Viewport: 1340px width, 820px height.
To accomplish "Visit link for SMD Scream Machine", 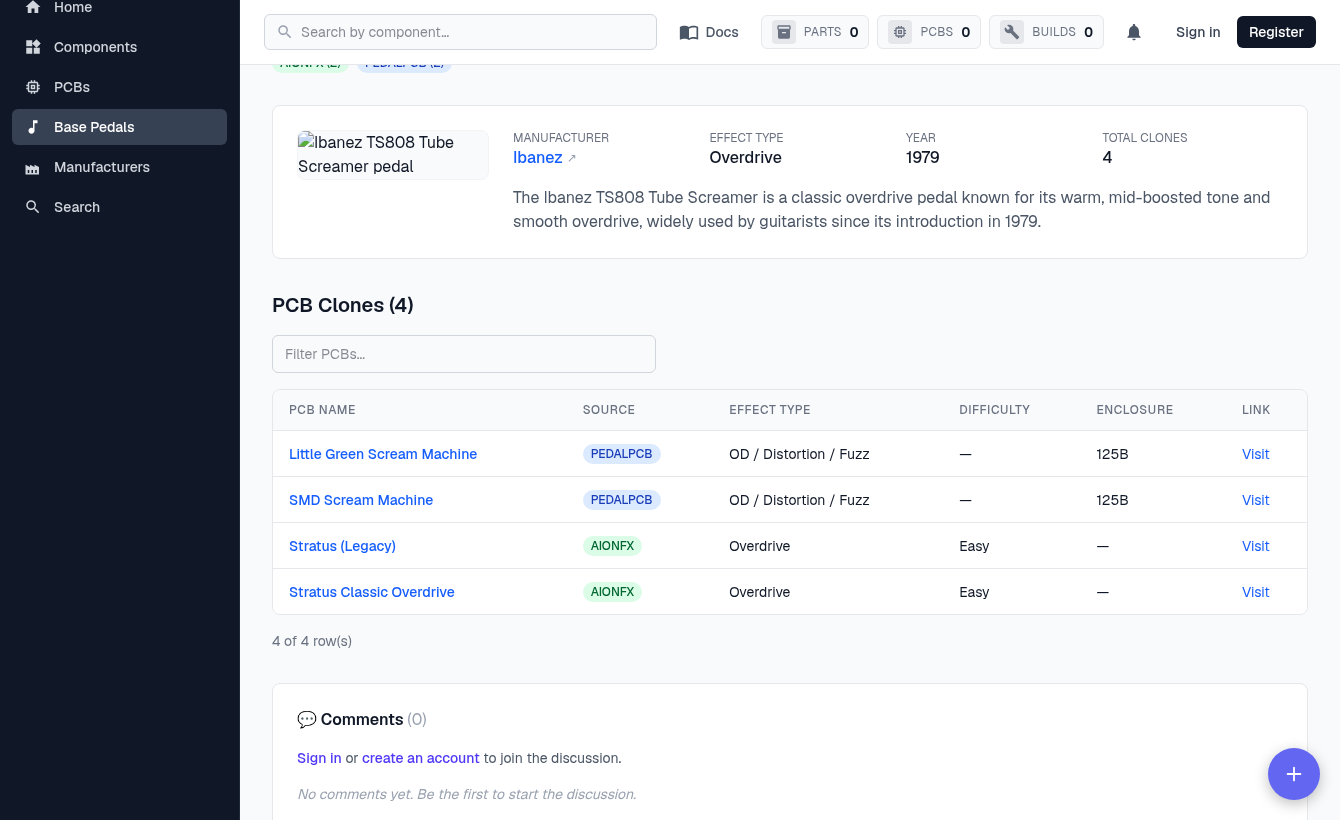I will click(x=1255, y=500).
